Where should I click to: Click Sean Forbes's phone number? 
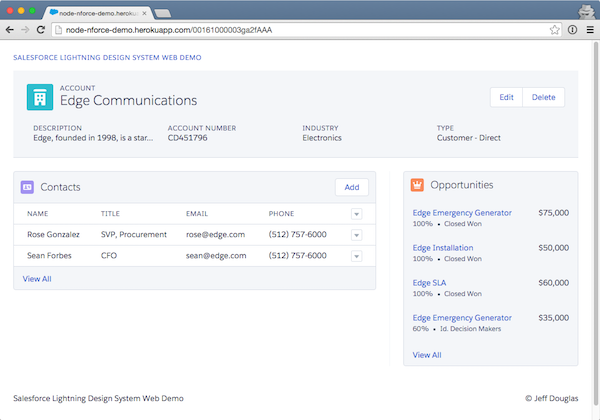coord(298,256)
